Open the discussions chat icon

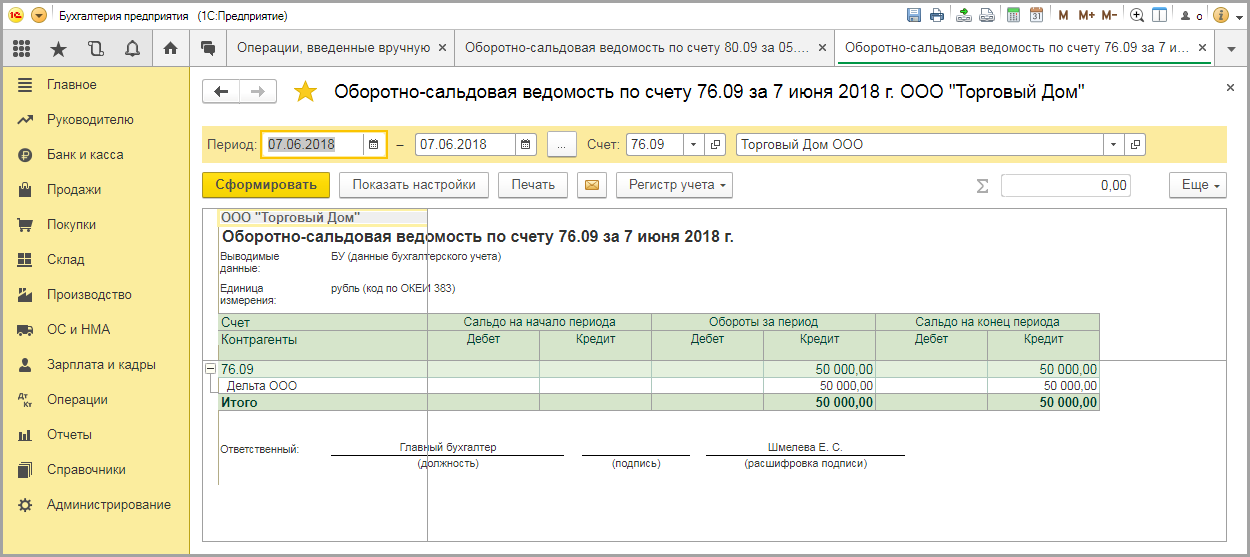(208, 47)
